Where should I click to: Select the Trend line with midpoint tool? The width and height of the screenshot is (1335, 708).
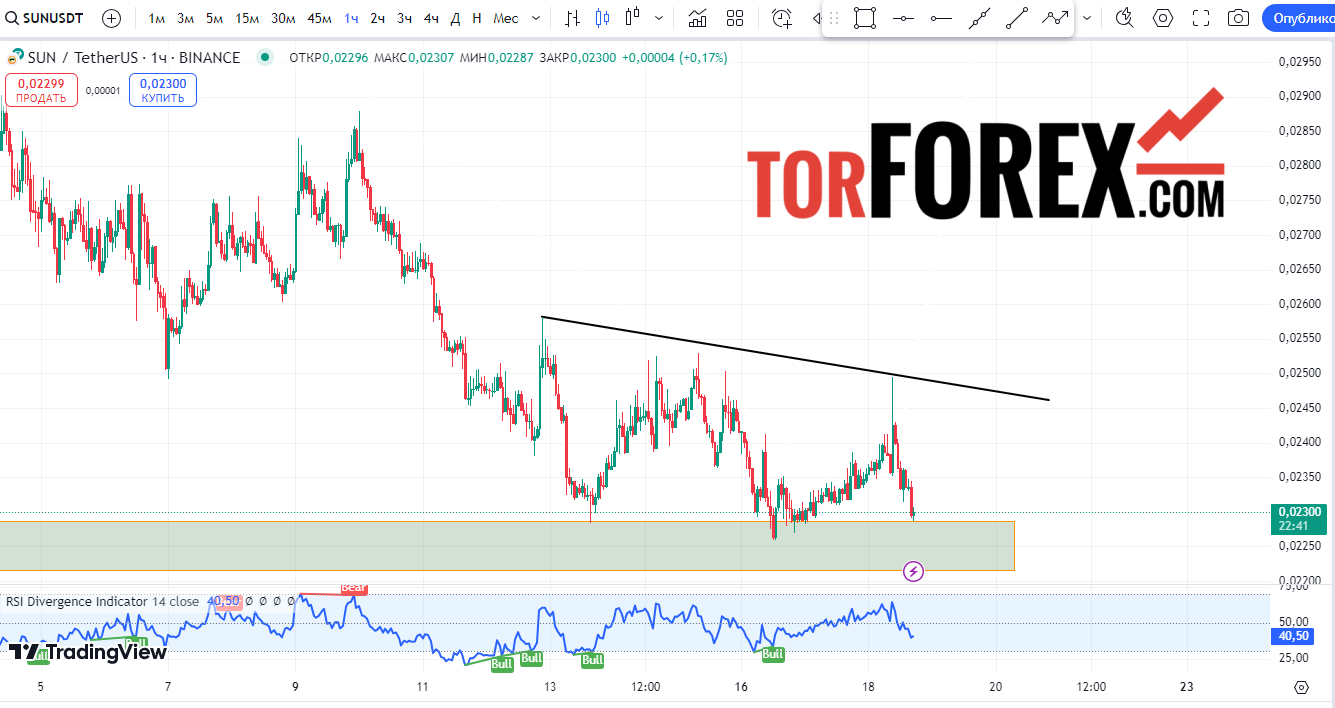[x=980, y=18]
